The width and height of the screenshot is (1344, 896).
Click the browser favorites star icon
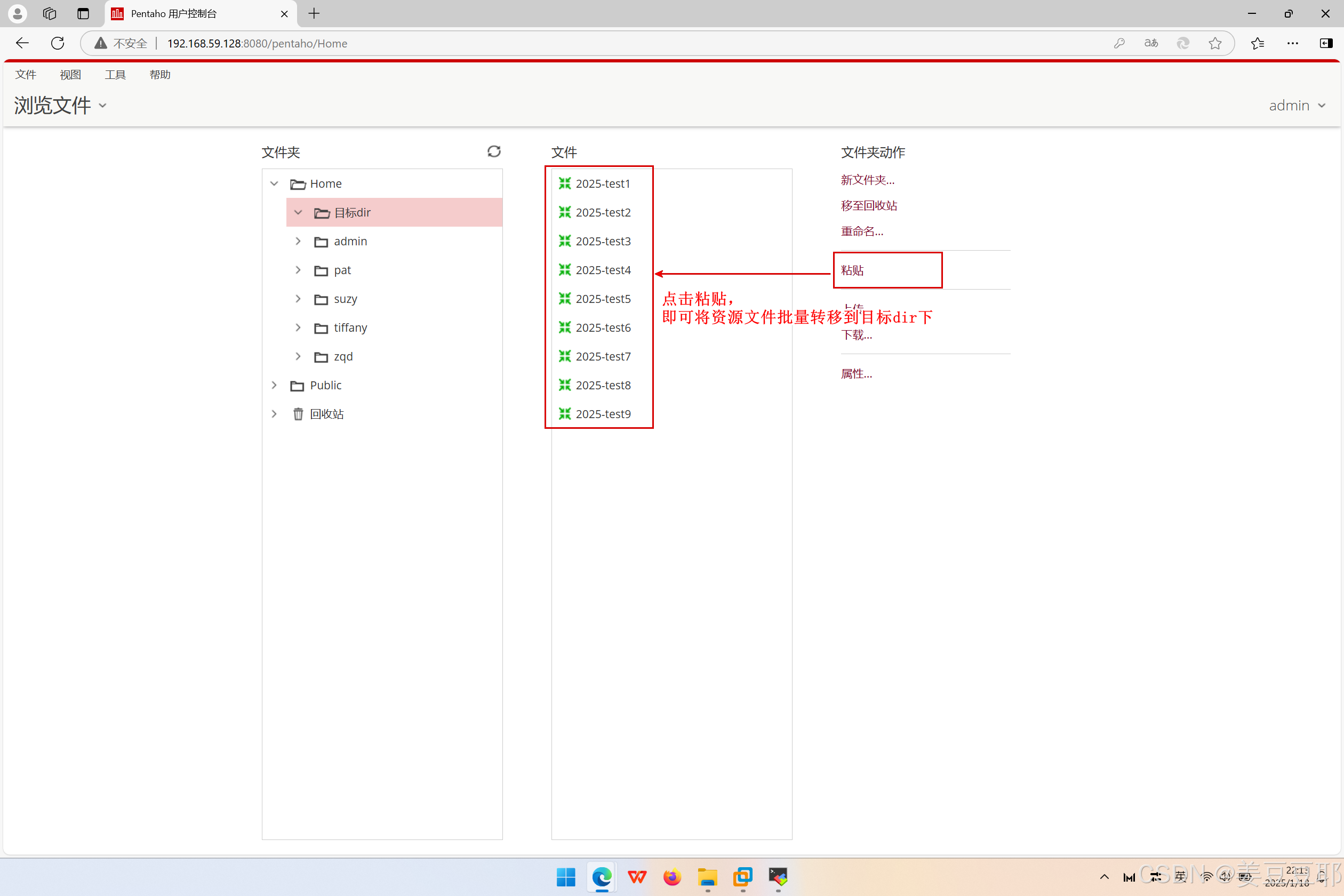click(x=1215, y=43)
